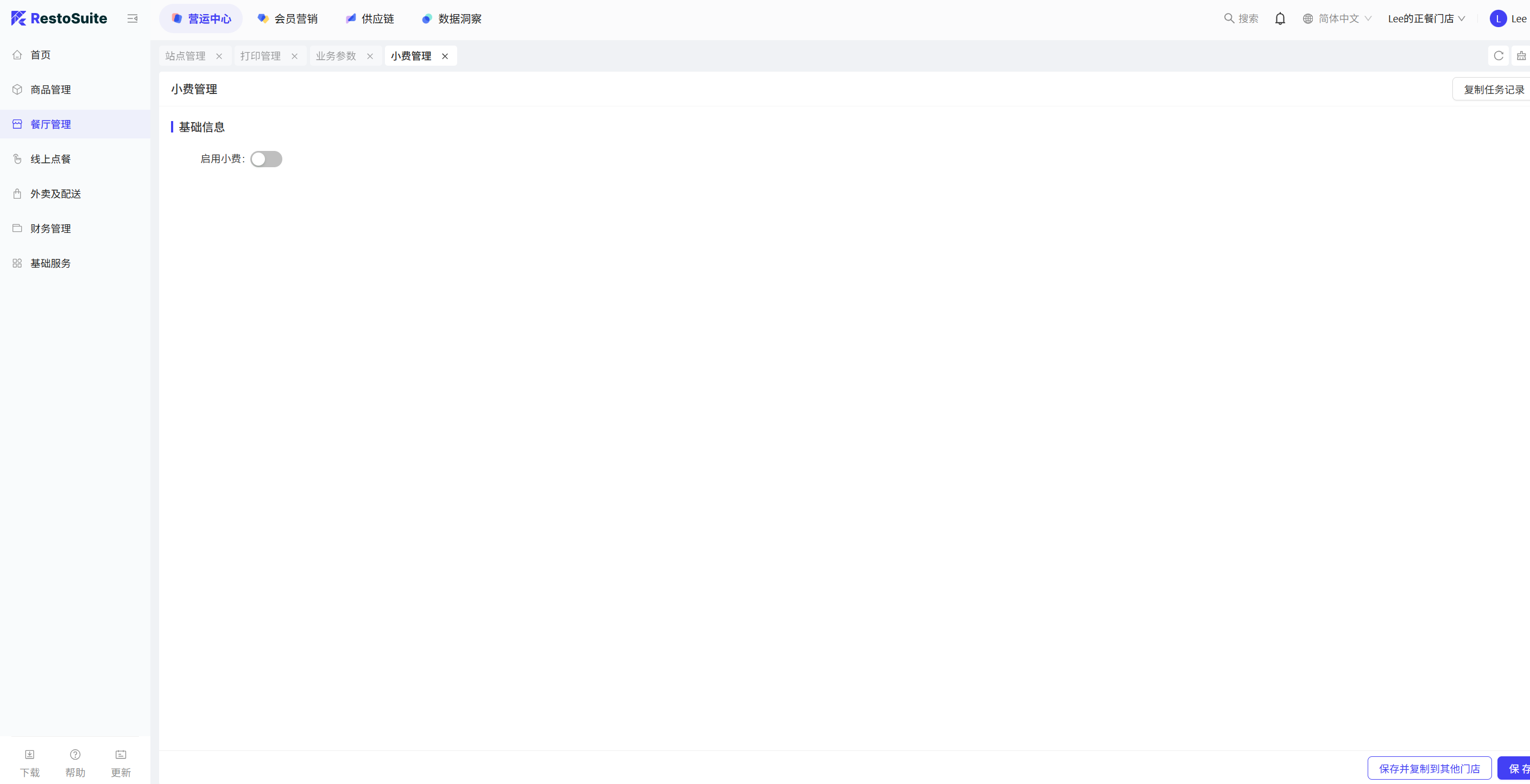The height and width of the screenshot is (784, 1530).
Task: Open 财务管理 in the sidebar
Action: (x=50, y=229)
